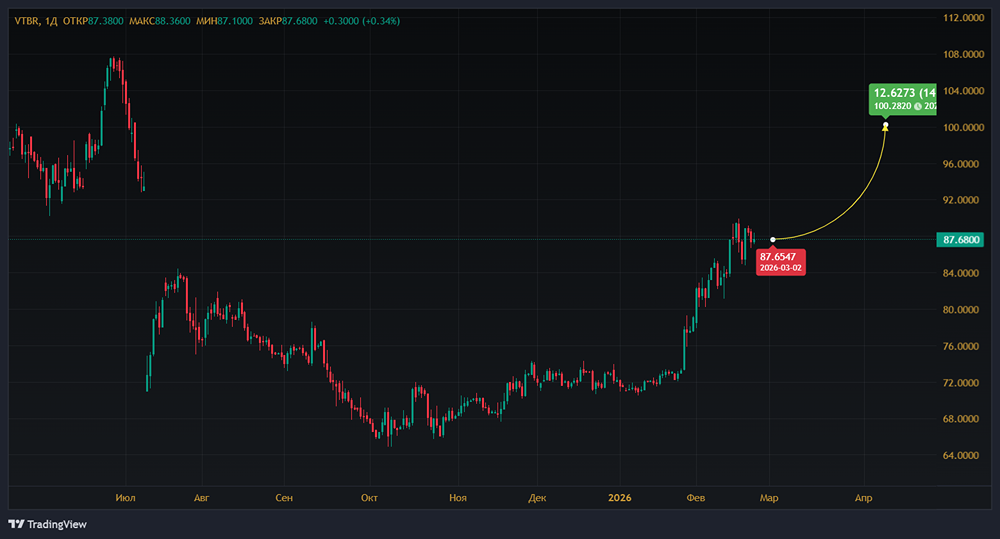Image resolution: width=1000 pixels, height=539 pixels.
Task: Click the high price value 88.3600
Action: pyautogui.click(x=173, y=21)
